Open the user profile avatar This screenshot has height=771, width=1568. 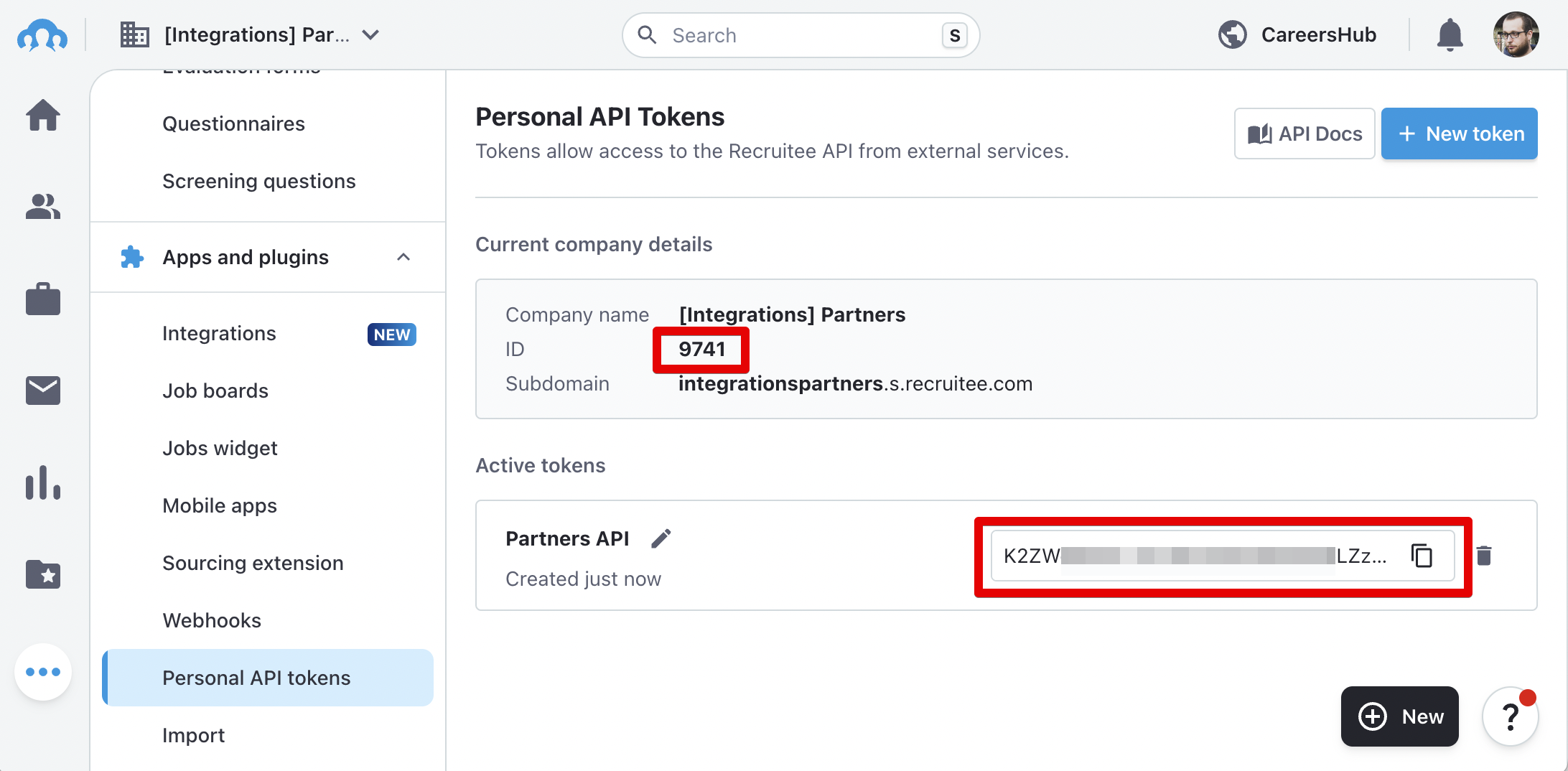[x=1516, y=34]
